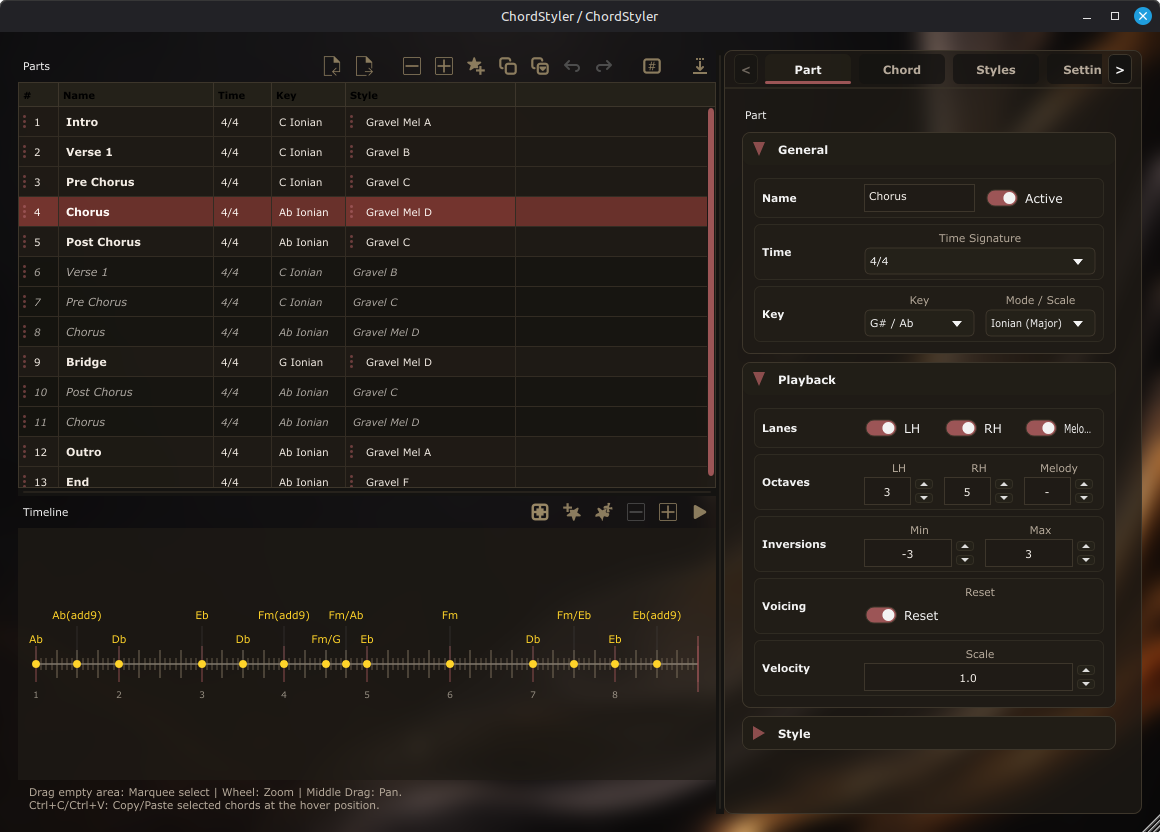Click the Name input field containing Chorus
This screenshot has height=832, width=1160.
pyautogui.click(x=919, y=197)
